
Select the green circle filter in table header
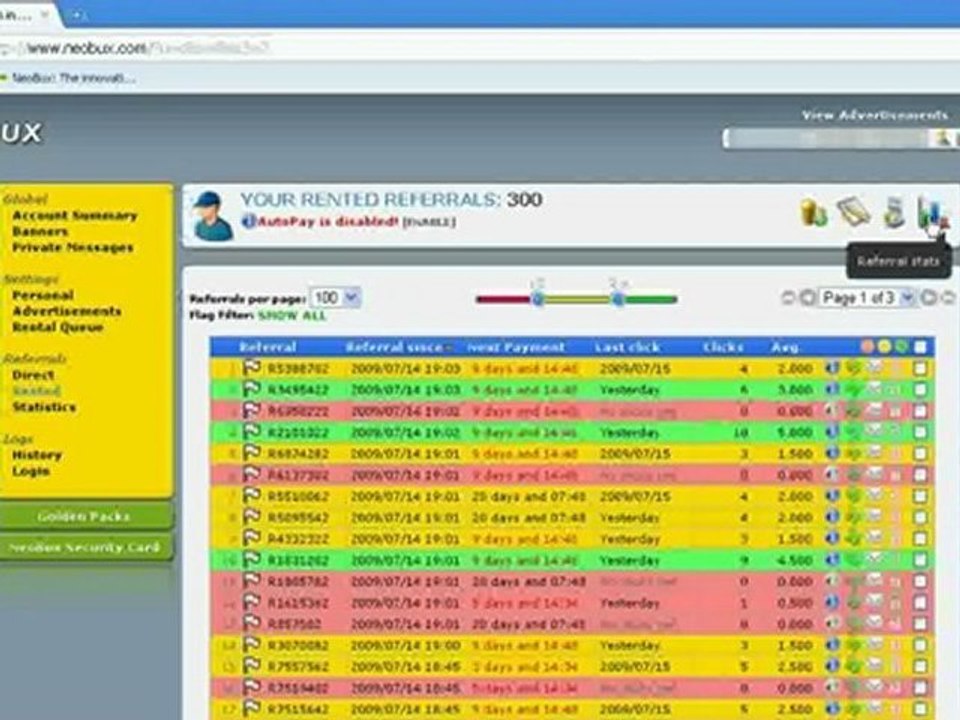[901, 347]
